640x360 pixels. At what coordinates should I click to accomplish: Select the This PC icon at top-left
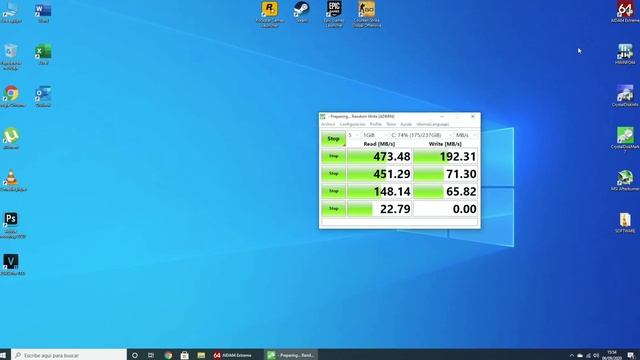[11, 13]
